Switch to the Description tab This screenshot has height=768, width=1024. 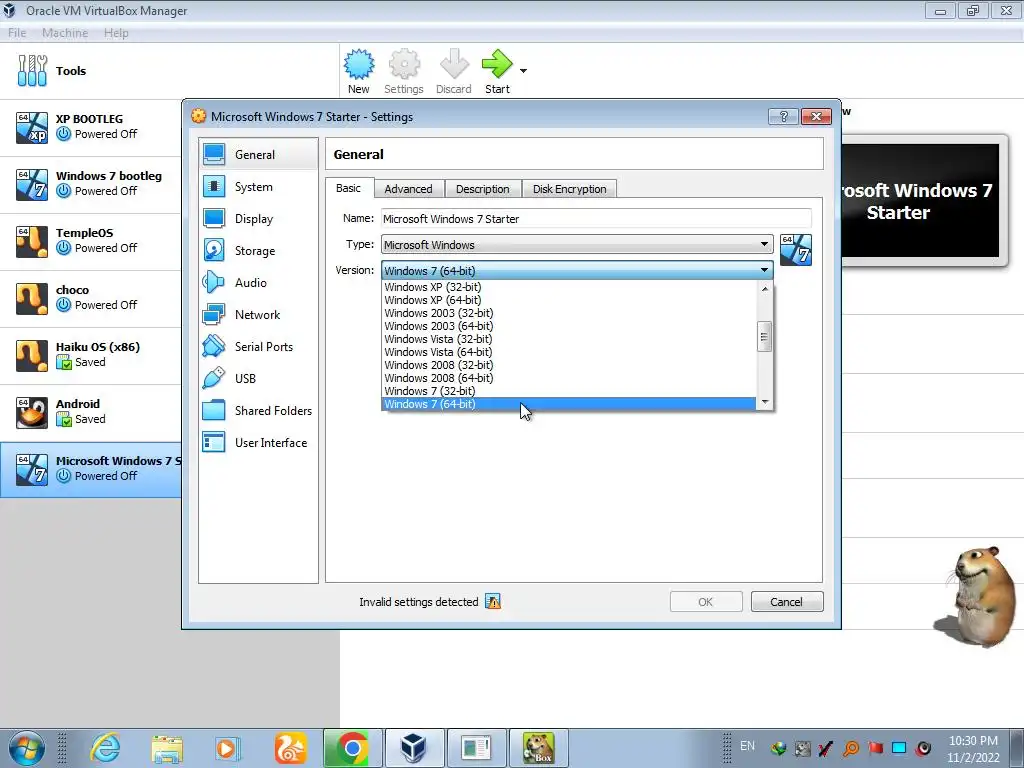coord(483,189)
